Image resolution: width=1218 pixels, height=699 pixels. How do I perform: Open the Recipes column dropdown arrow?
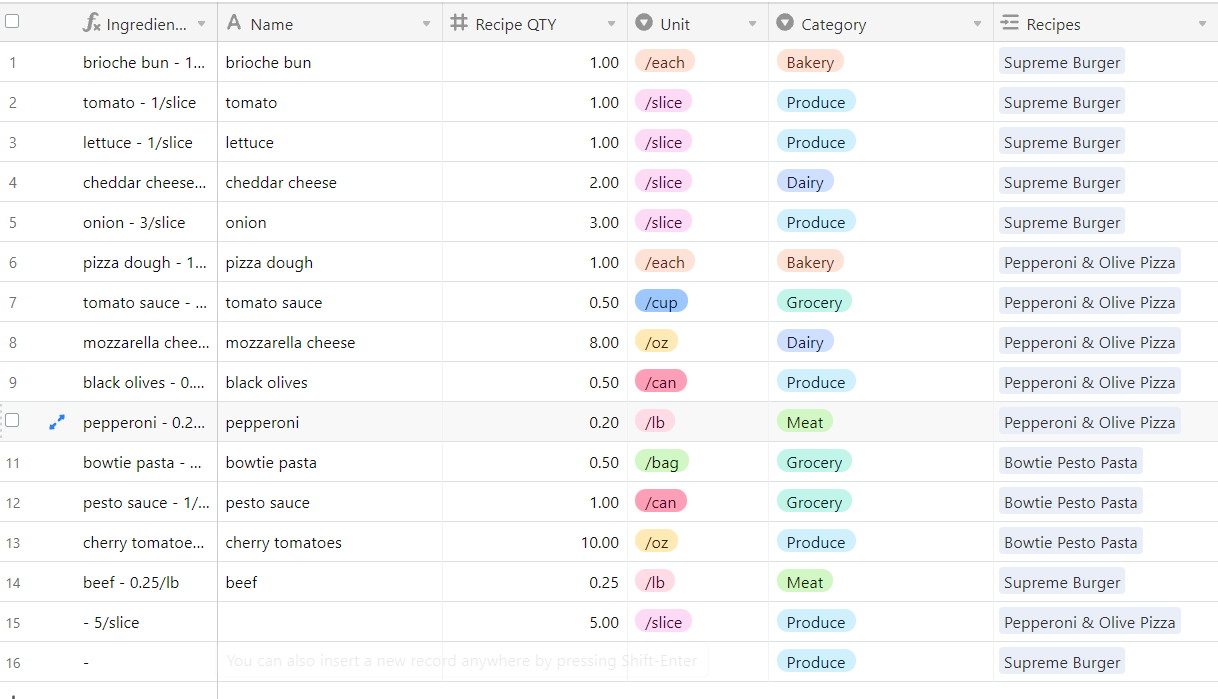(x=1202, y=24)
